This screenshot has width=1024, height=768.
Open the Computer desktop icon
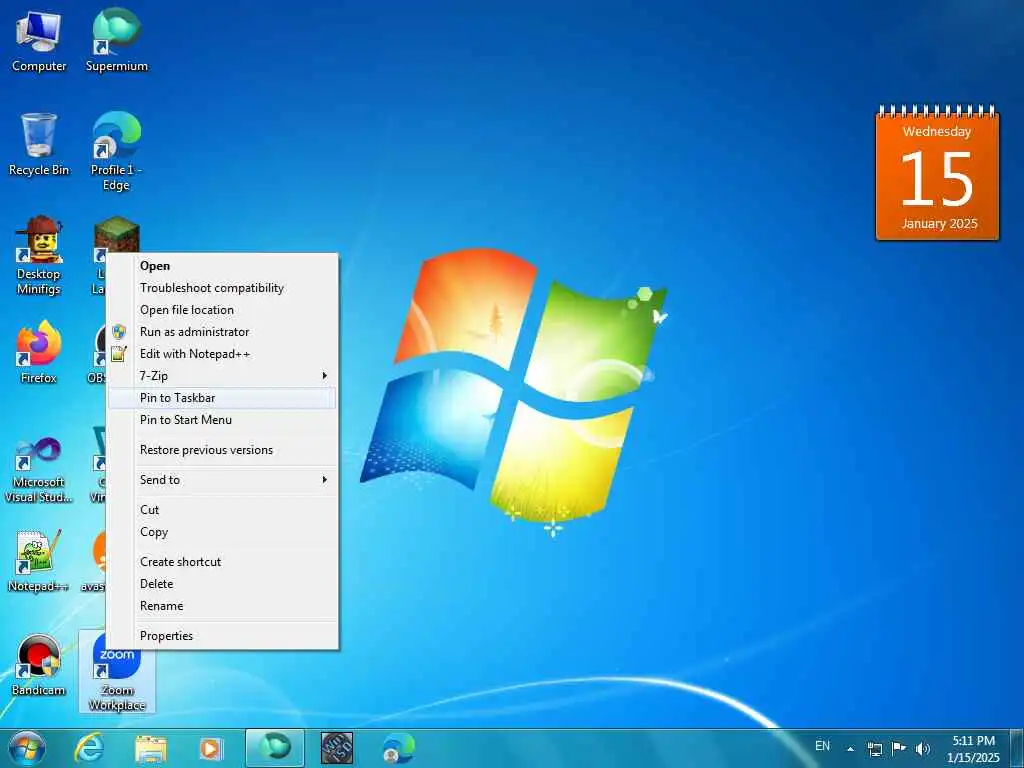click(x=39, y=42)
